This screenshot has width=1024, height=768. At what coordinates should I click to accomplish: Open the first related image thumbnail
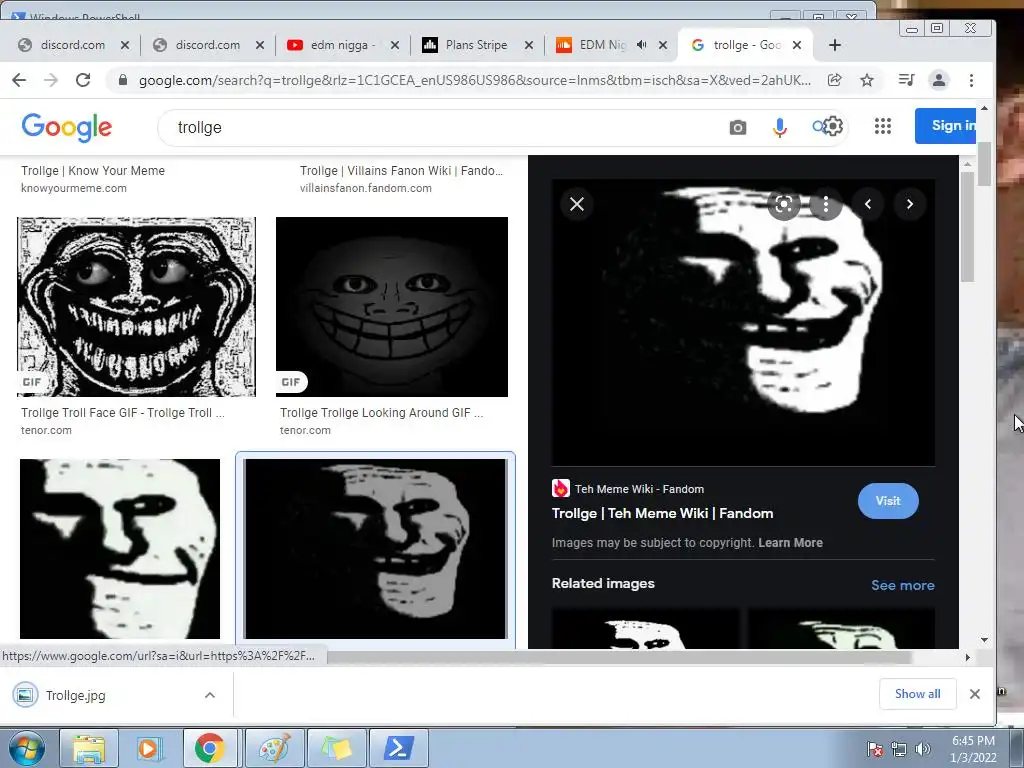[x=645, y=628]
